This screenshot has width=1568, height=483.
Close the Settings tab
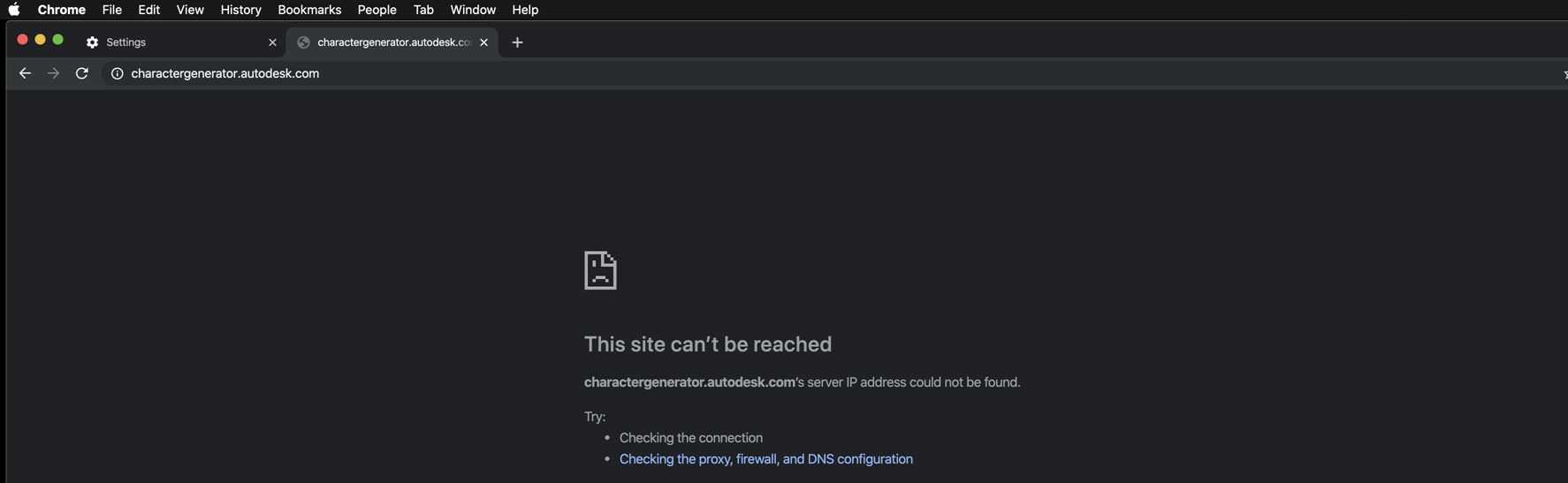[272, 42]
